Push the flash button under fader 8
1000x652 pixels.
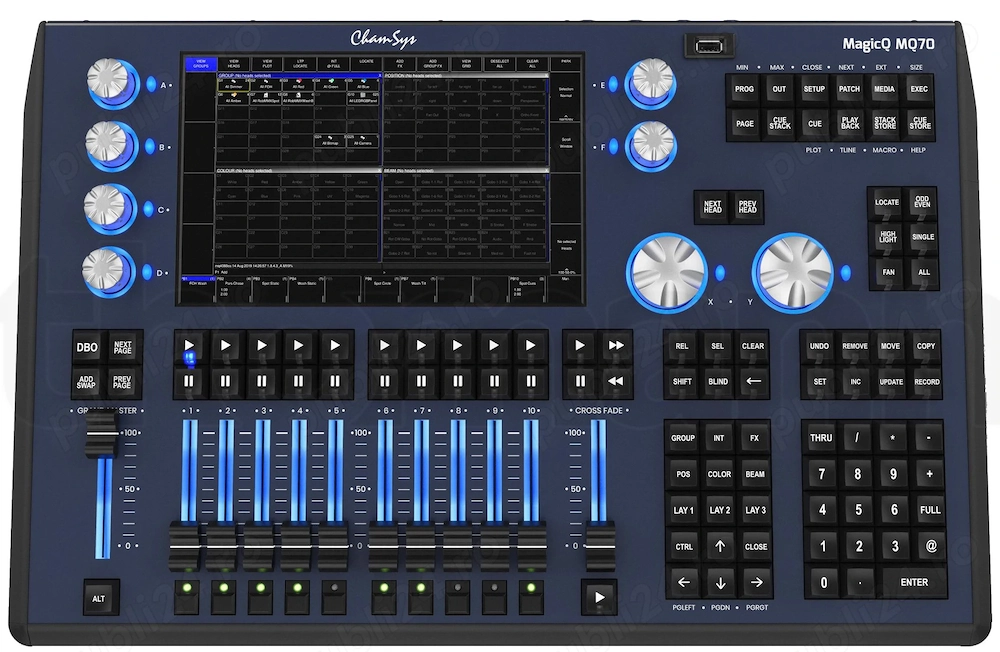457,596
